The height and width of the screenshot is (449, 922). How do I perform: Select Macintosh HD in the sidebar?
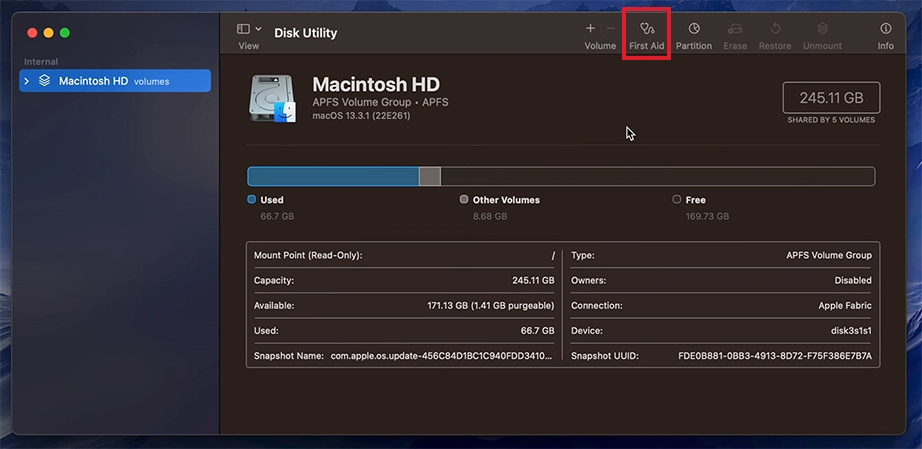click(115, 81)
